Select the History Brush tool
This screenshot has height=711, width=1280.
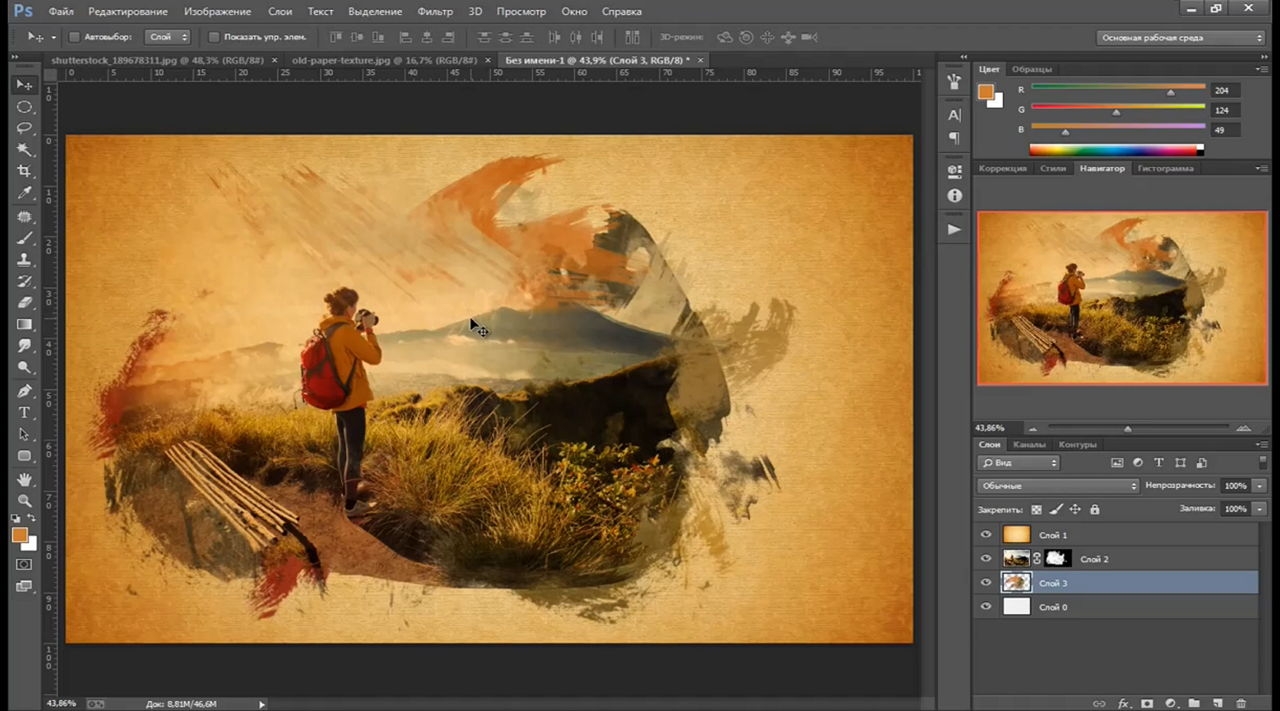click(25, 281)
